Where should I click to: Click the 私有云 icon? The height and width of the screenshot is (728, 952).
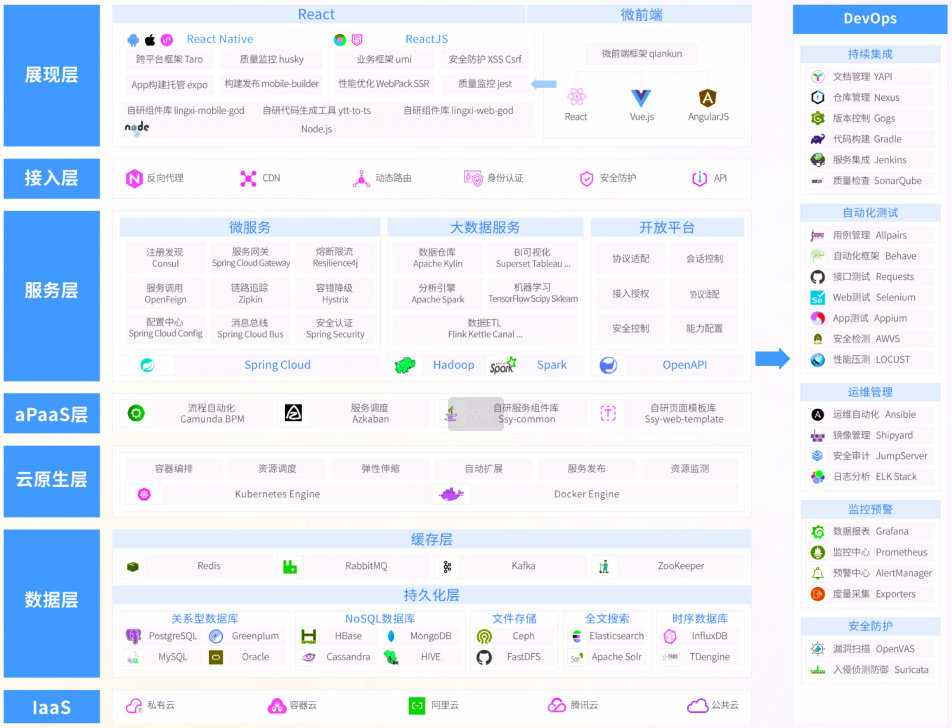pos(134,706)
